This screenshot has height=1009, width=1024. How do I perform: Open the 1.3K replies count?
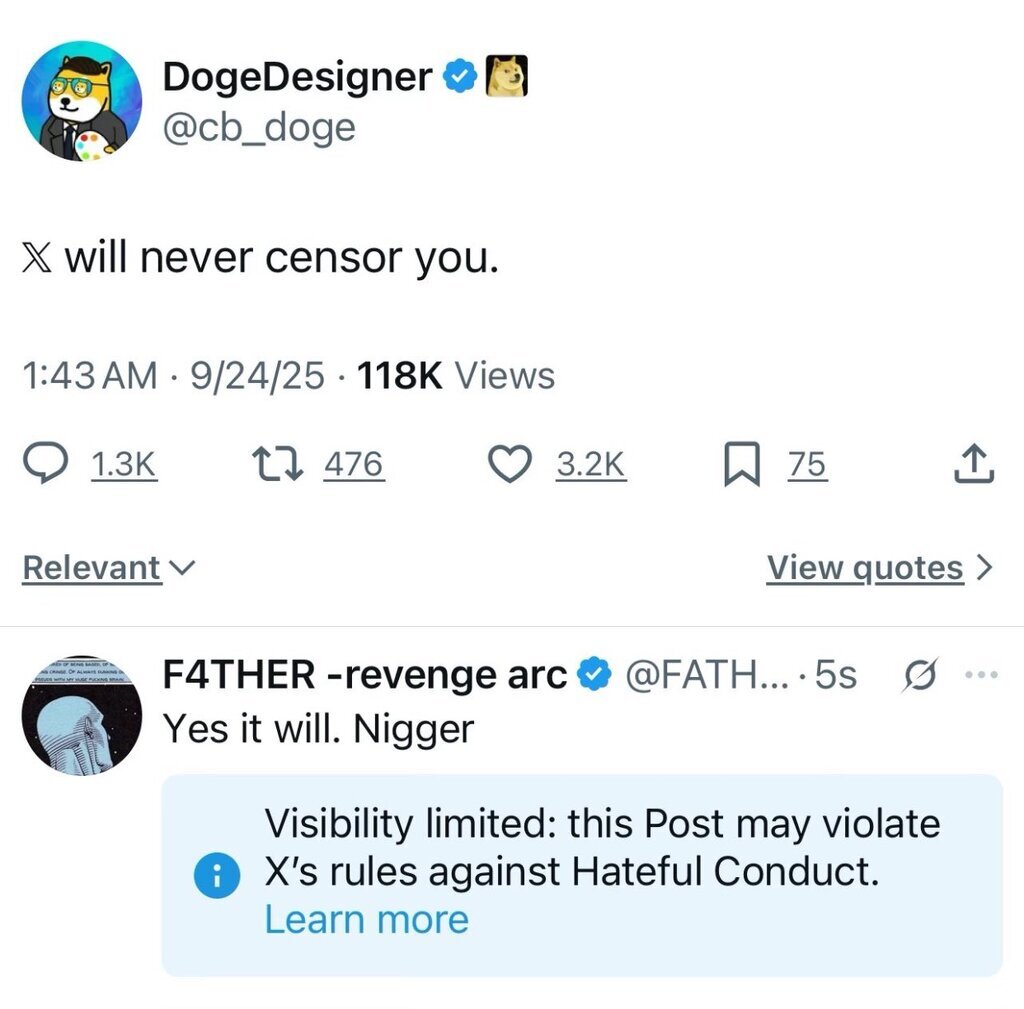pyautogui.click(x=124, y=464)
